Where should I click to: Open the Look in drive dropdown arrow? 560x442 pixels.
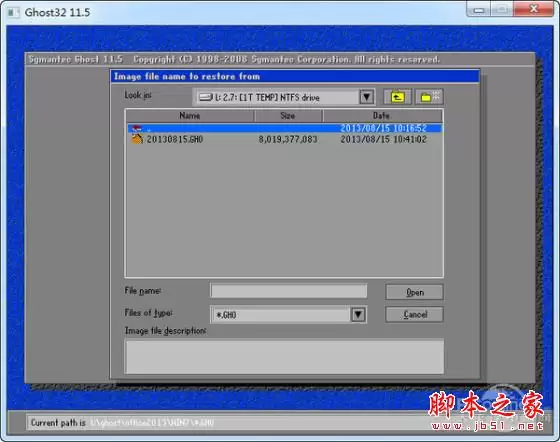(366, 97)
